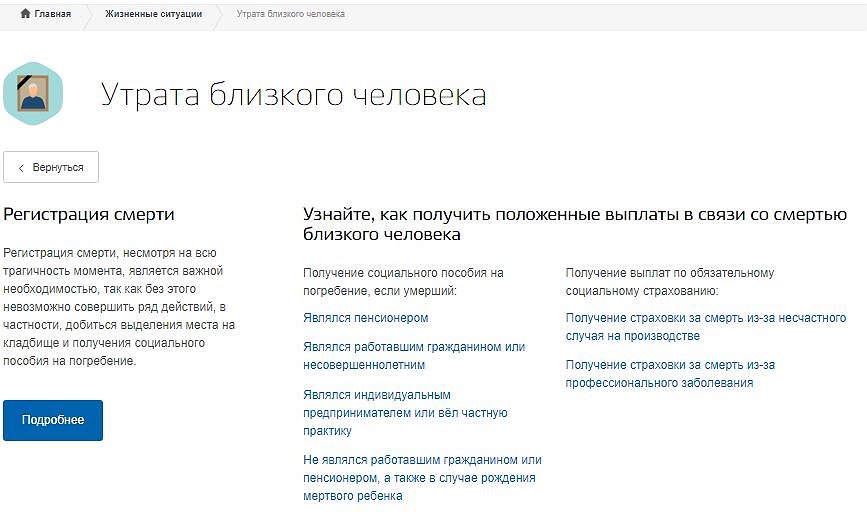Open the Не являлся работавшим гражданином link
The width and height of the screenshot is (867, 520).
click(421, 478)
